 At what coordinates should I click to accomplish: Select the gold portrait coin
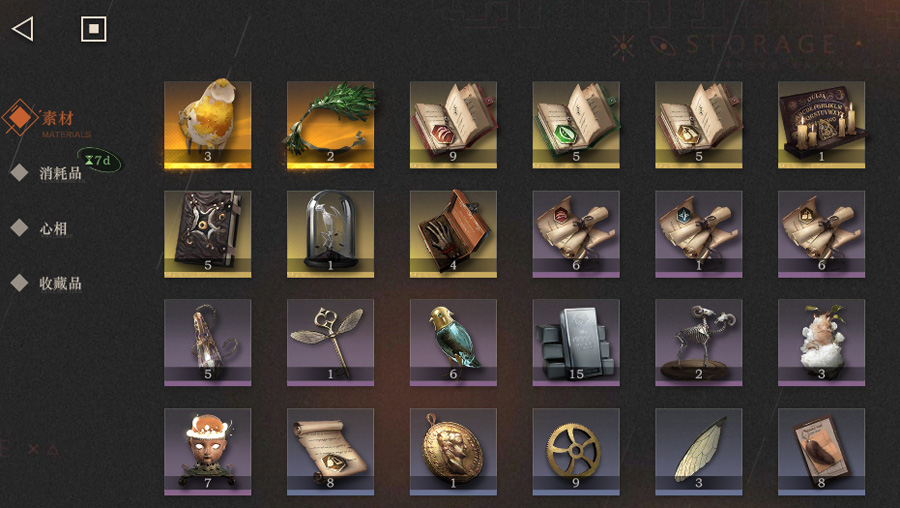453,452
